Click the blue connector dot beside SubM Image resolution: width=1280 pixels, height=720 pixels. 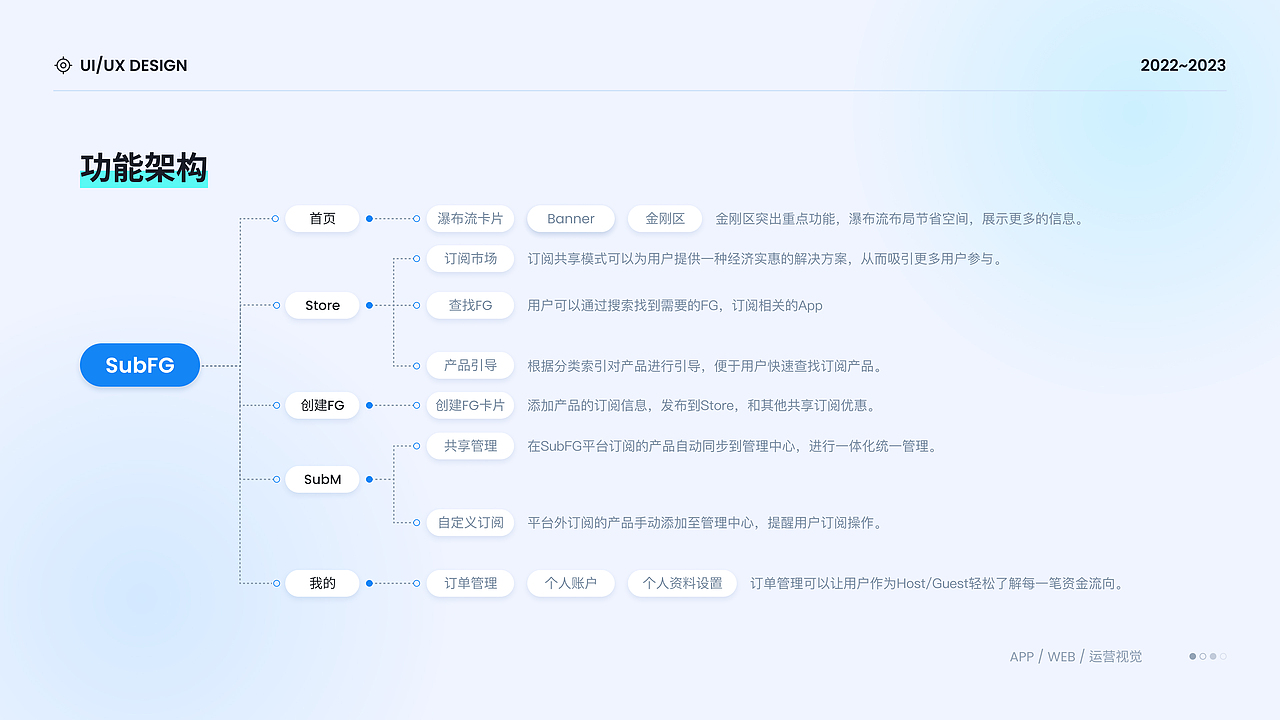pyautogui.click(x=368, y=479)
